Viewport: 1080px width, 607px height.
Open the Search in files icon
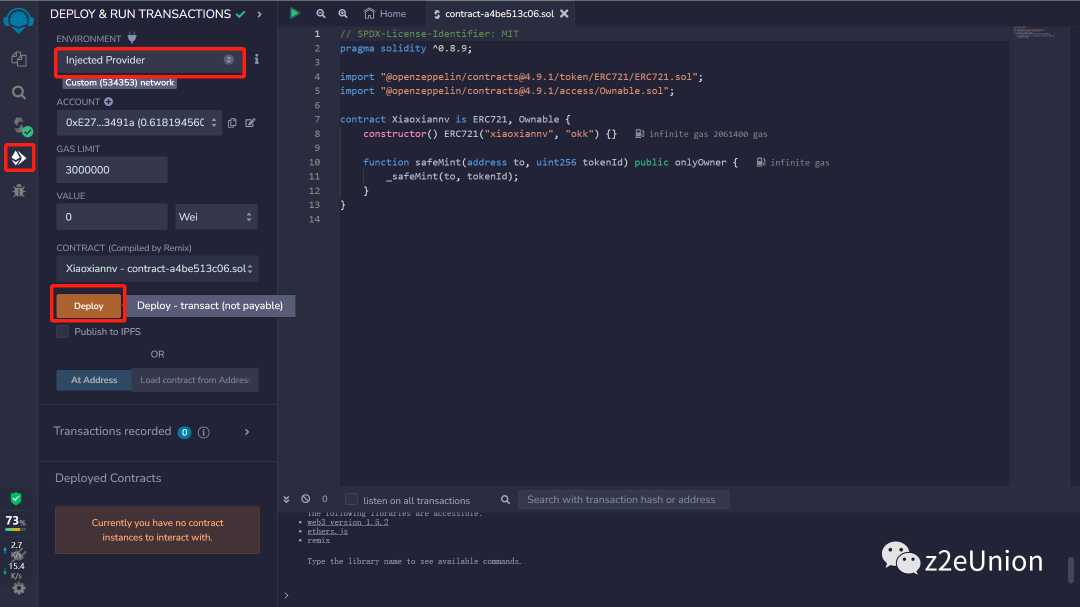(x=18, y=92)
